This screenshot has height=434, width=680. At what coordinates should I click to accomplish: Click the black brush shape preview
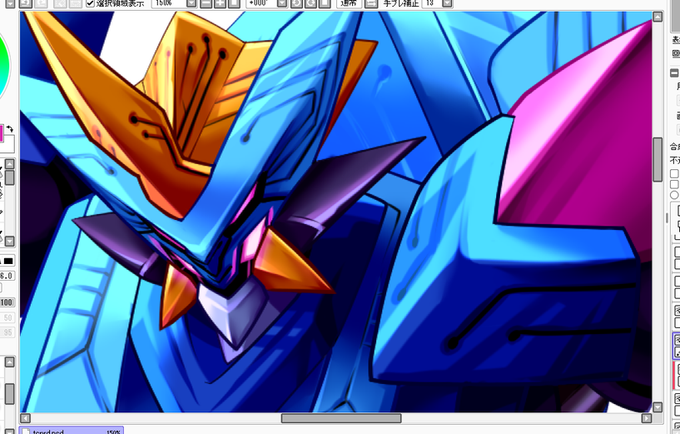point(8,261)
